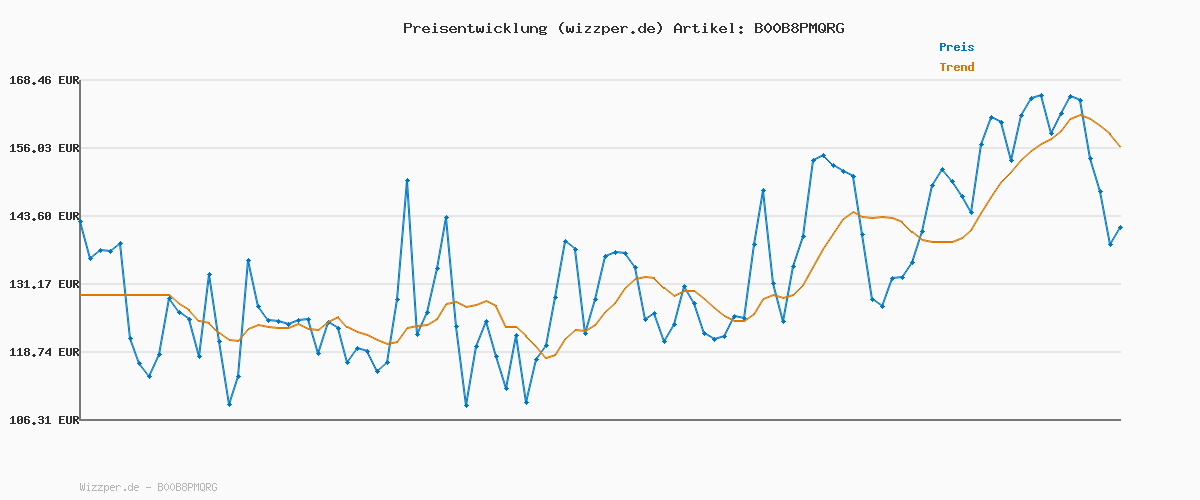This screenshot has height=500, width=1200.
Task: Click the flat starting segment of trend line
Action: click(125, 295)
